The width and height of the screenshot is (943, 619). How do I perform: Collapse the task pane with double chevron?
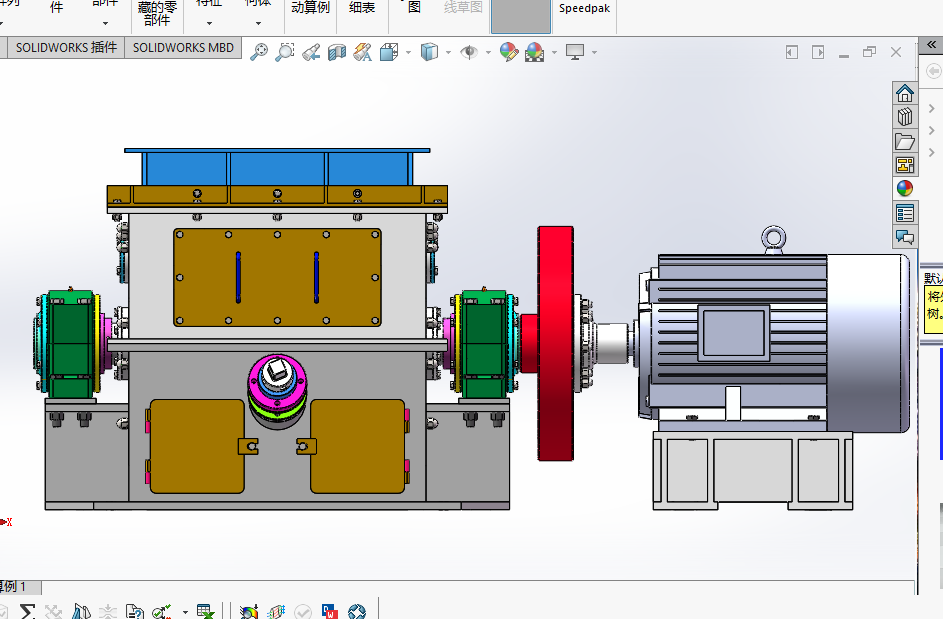point(932,45)
